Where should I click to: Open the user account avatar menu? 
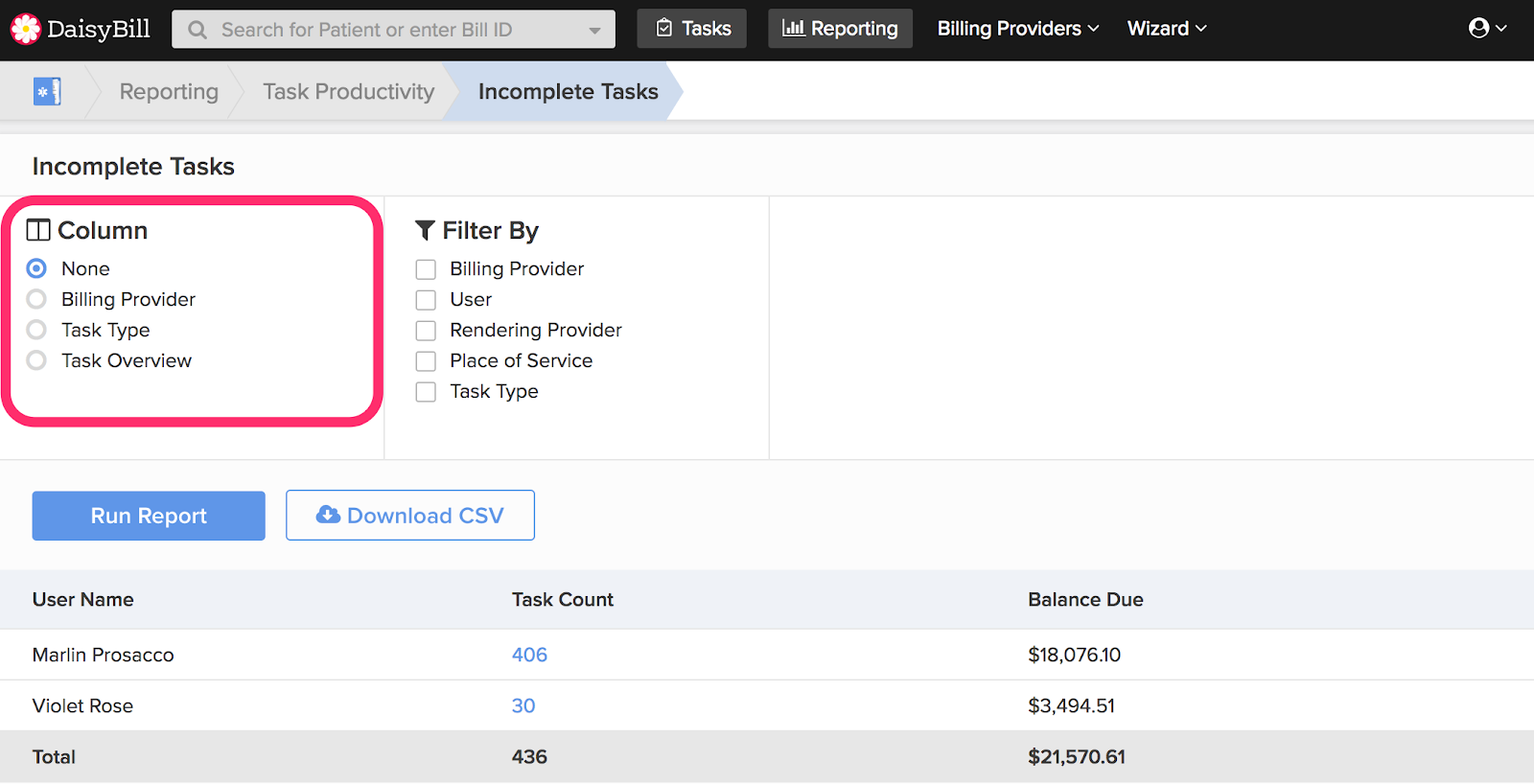click(1487, 29)
